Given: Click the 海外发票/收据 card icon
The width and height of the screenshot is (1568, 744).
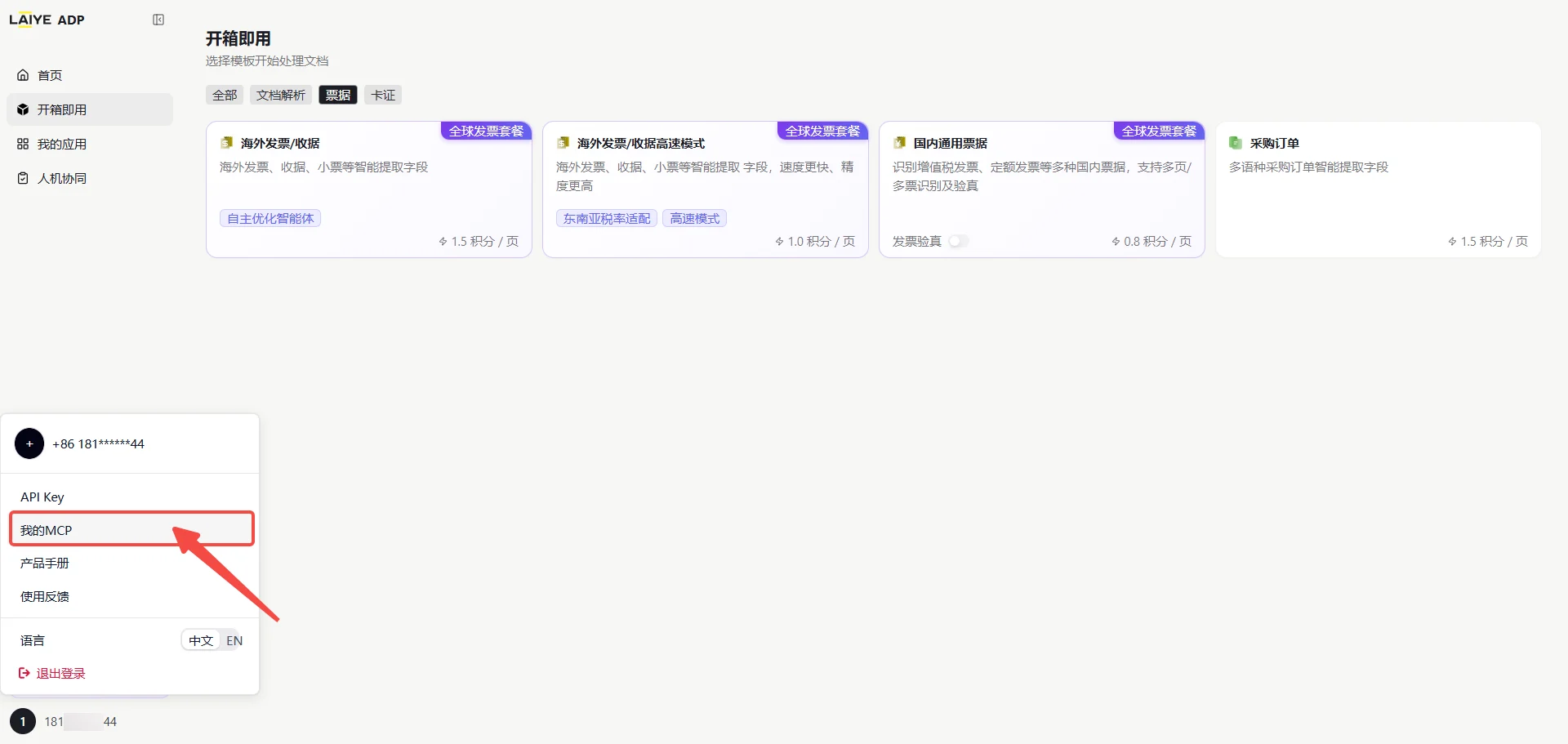Looking at the screenshot, I should point(227,143).
